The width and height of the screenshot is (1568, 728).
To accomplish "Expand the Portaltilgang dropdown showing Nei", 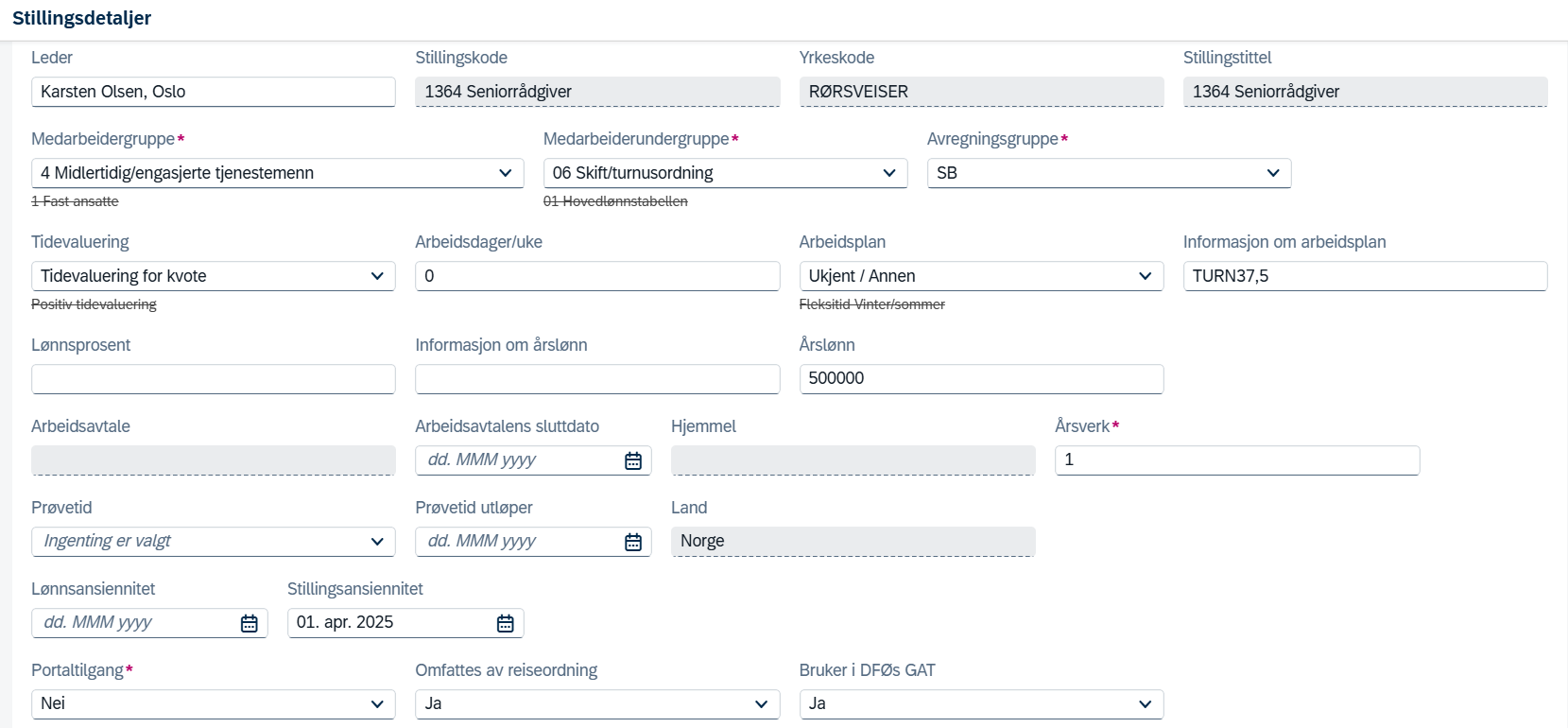I will click(377, 704).
